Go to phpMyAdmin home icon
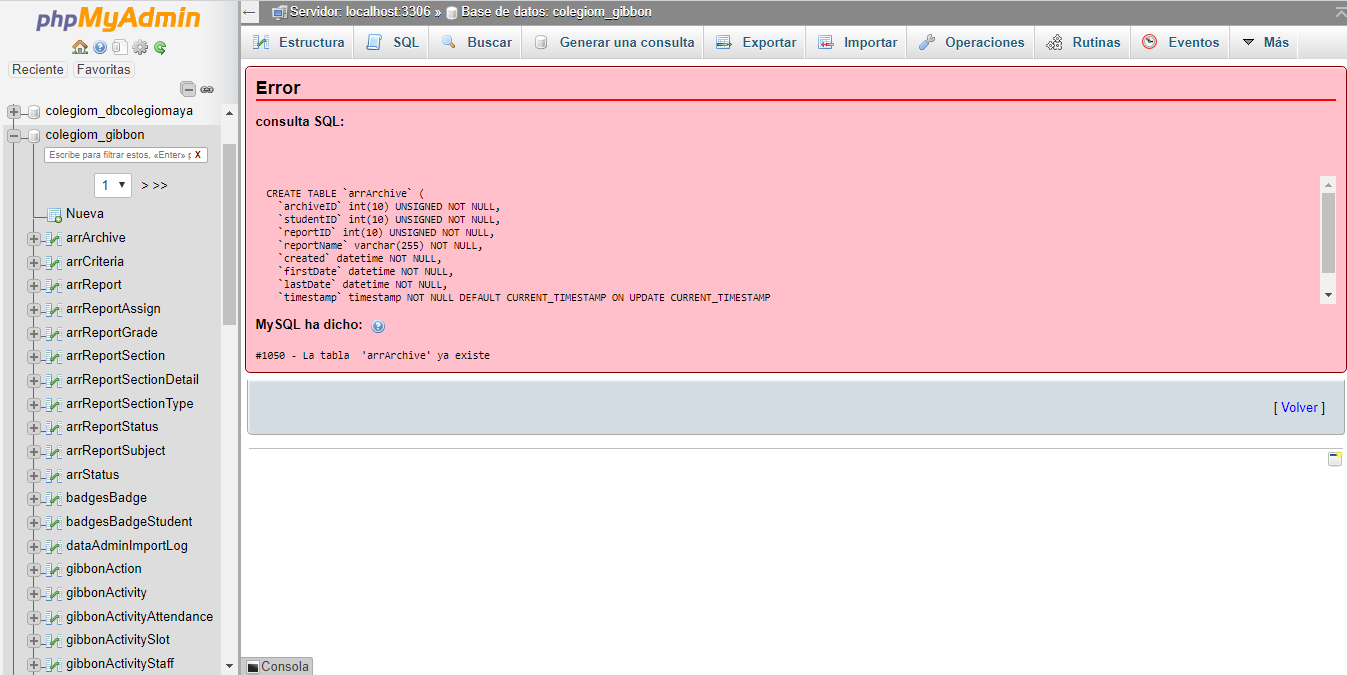The height and width of the screenshot is (675, 1347). 80,47
